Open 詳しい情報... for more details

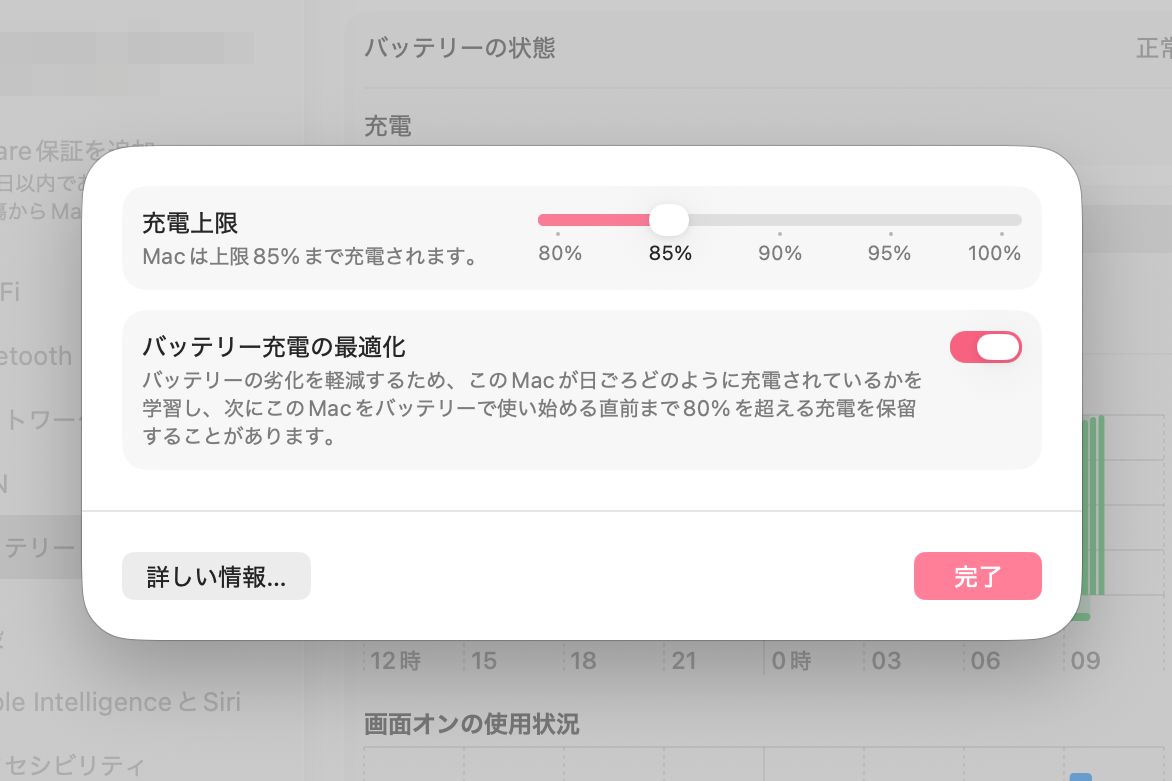[216, 576]
